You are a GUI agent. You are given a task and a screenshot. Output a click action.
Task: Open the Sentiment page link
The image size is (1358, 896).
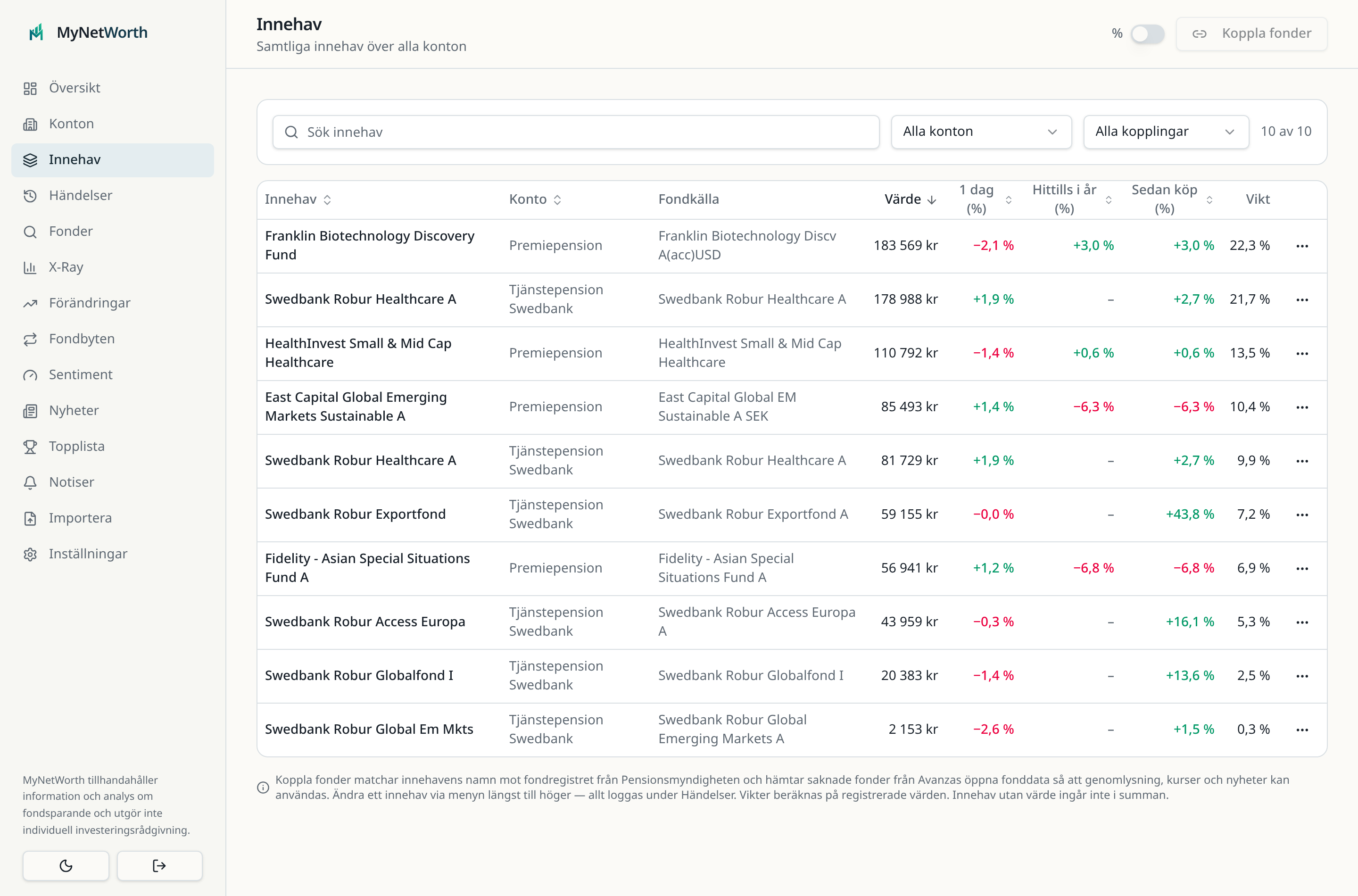pyautogui.click(x=113, y=375)
